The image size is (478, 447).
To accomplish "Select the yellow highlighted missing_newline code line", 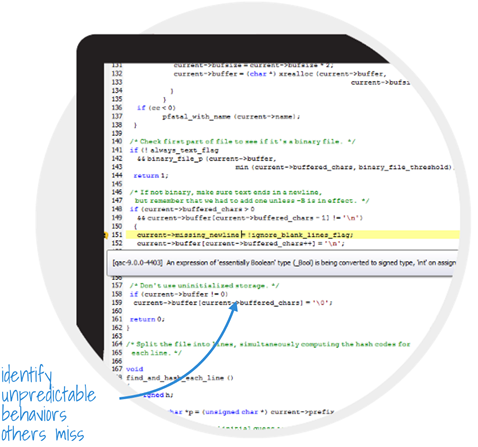I will [293, 235].
